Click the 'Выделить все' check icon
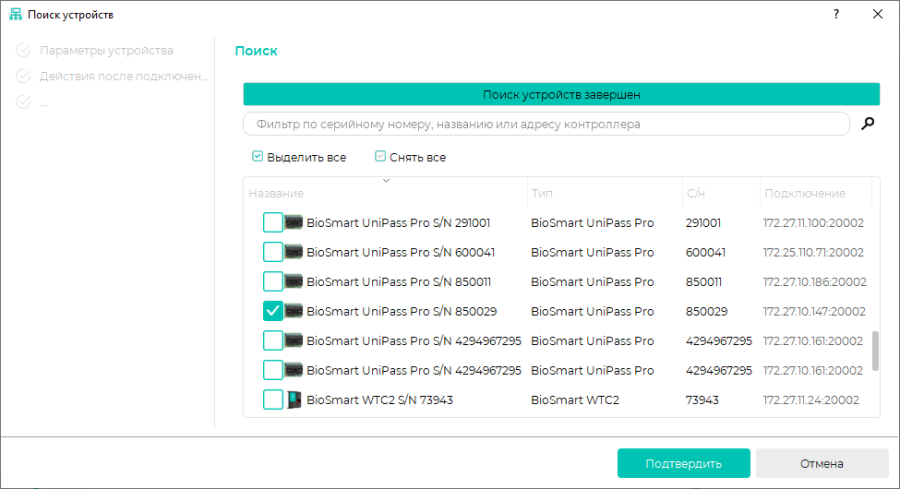 (x=257, y=156)
